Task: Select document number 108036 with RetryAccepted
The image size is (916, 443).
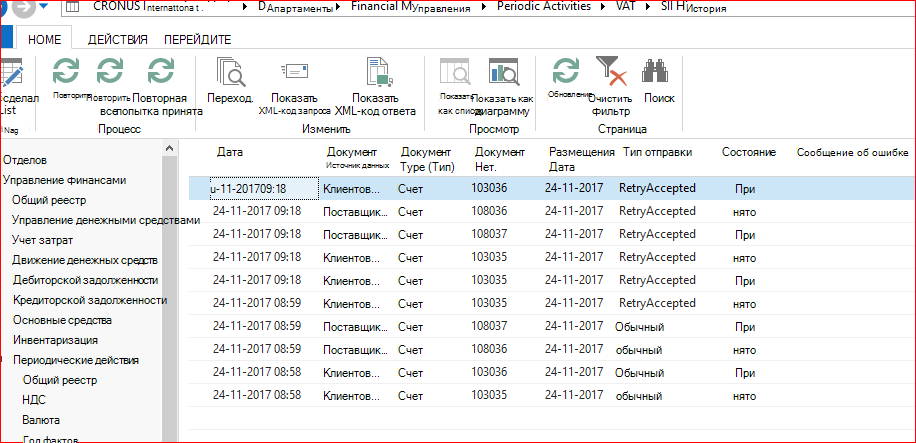Action: tap(489, 211)
